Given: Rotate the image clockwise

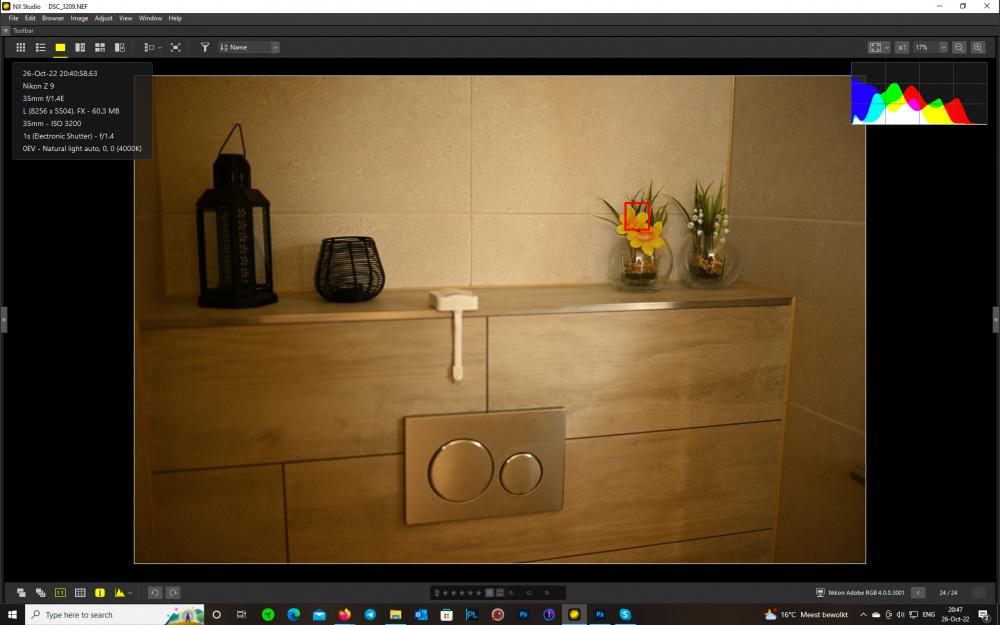Looking at the screenshot, I should [x=173, y=592].
